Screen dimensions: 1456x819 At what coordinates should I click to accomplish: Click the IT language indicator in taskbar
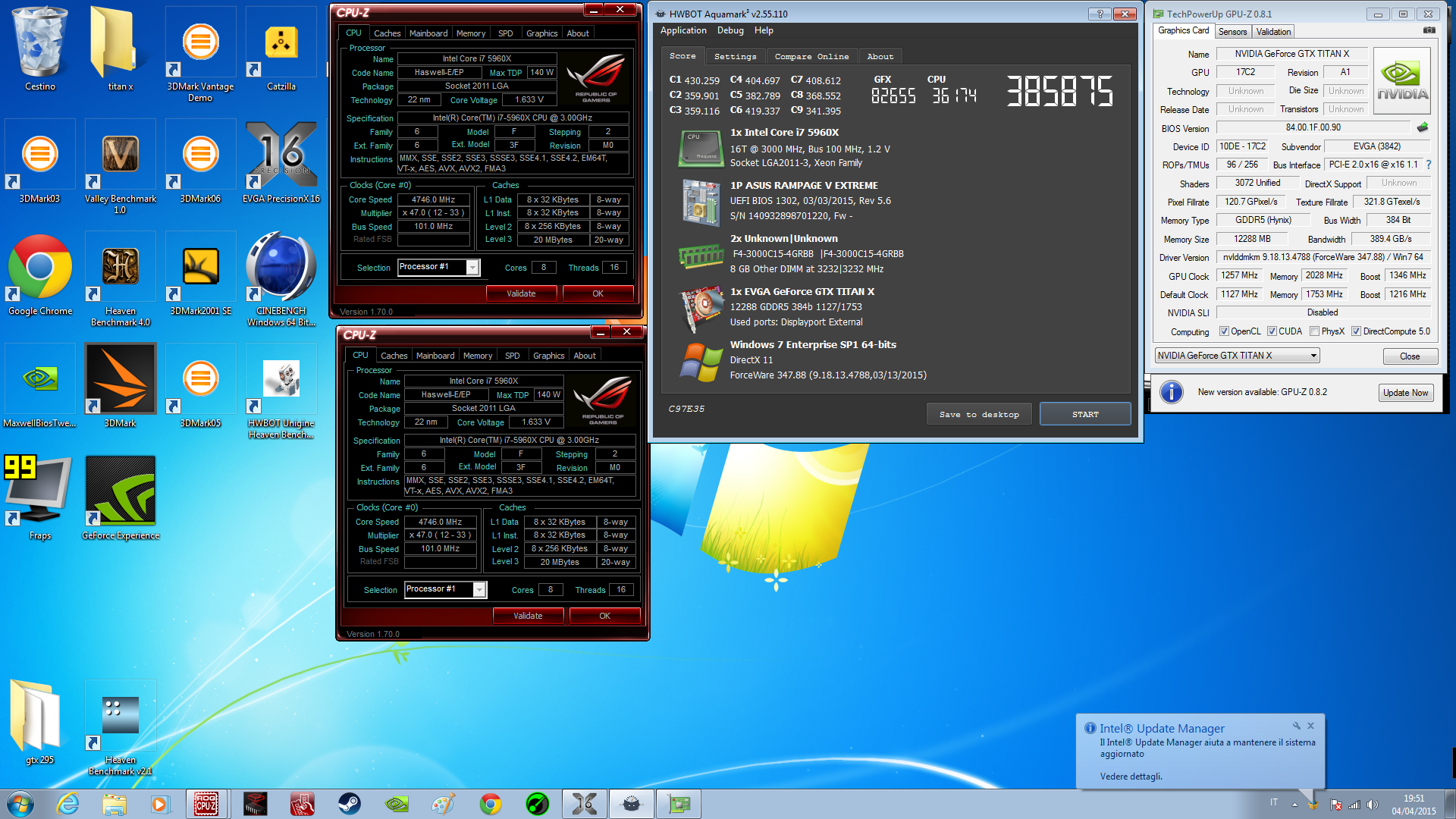[1274, 802]
